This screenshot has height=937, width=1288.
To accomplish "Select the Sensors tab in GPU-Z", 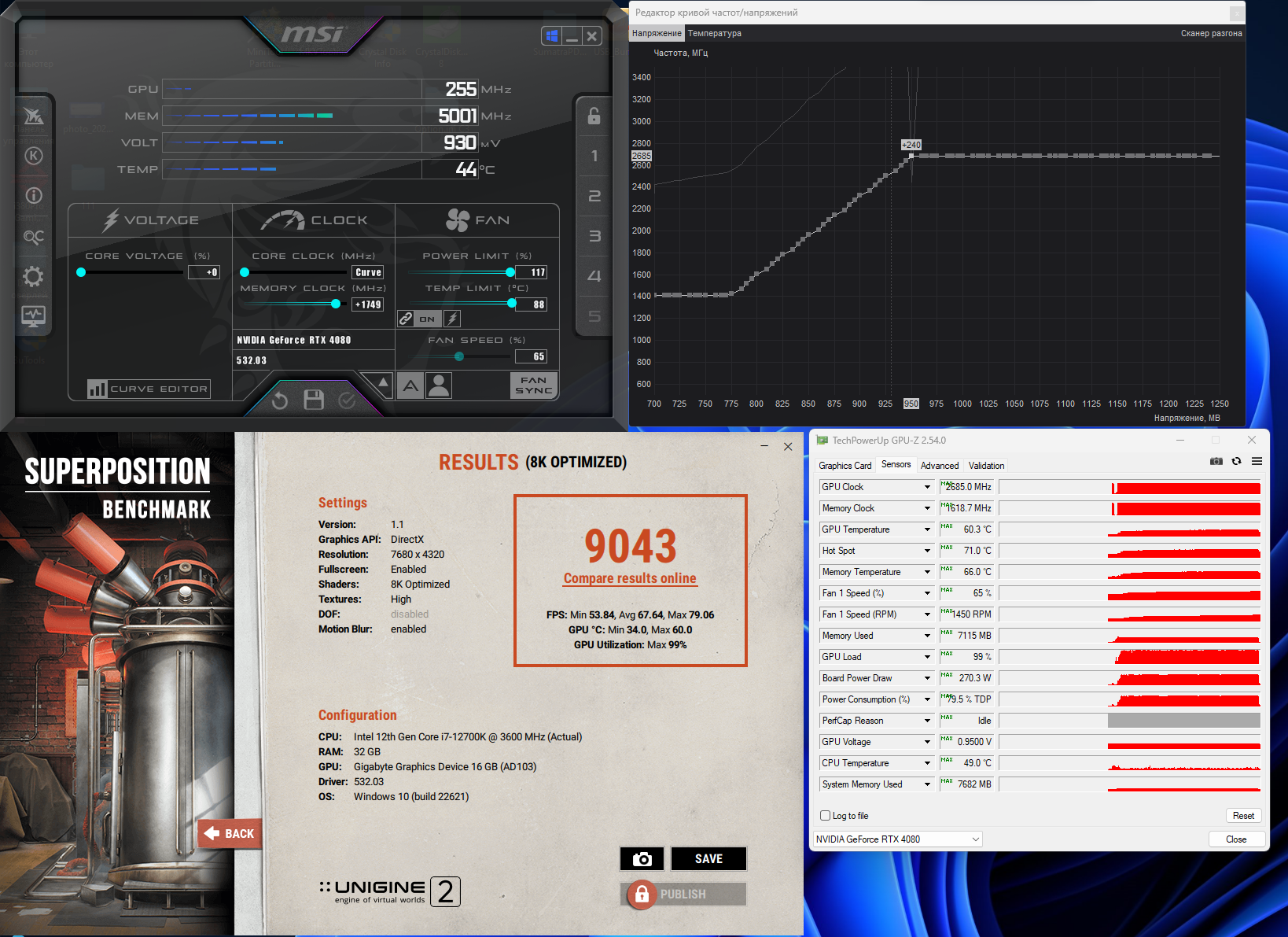I will tap(896, 465).
